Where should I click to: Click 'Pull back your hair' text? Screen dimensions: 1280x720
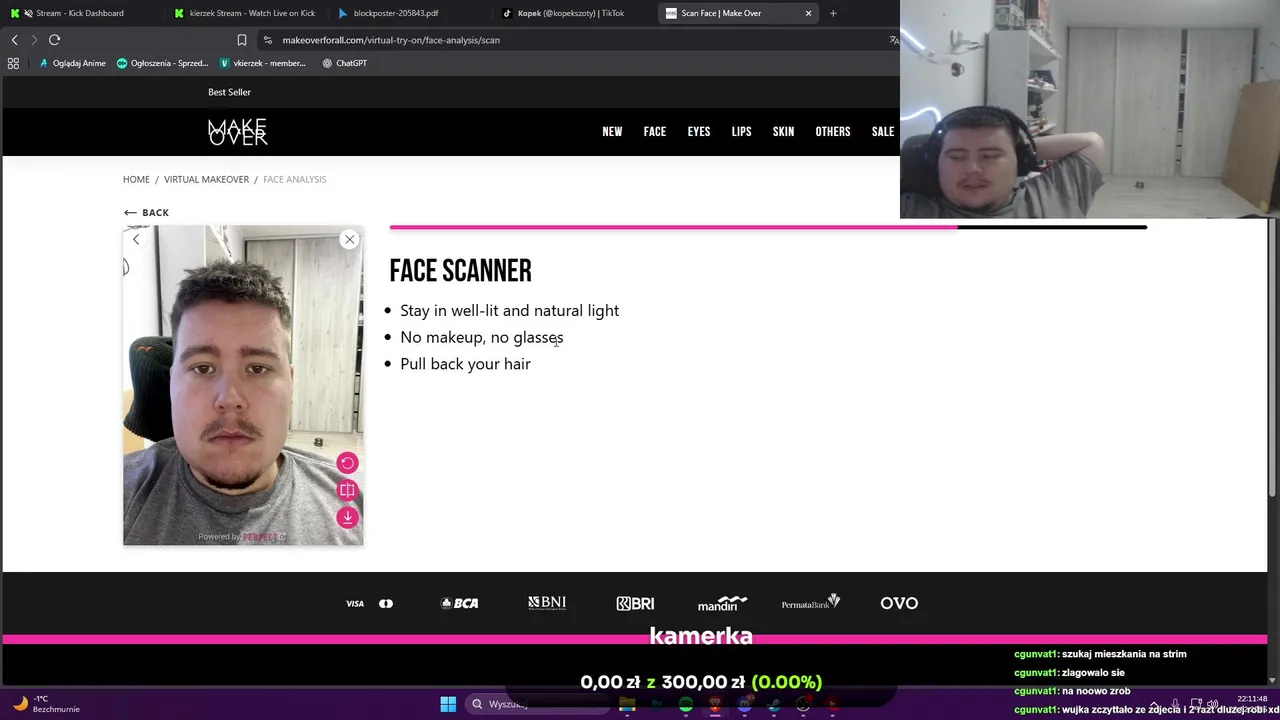(465, 364)
